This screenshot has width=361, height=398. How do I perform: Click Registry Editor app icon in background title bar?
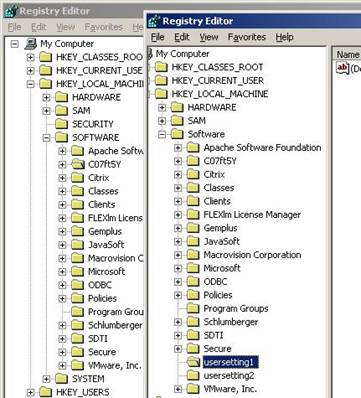click(x=10, y=11)
